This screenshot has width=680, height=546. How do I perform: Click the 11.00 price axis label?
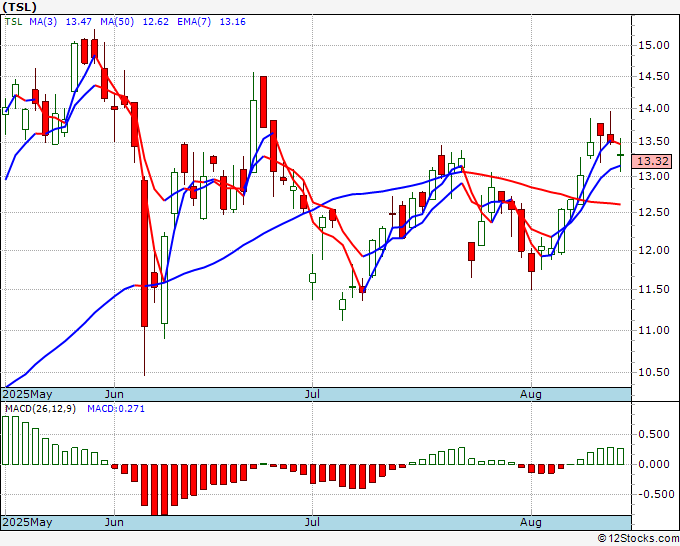point(654,330)
